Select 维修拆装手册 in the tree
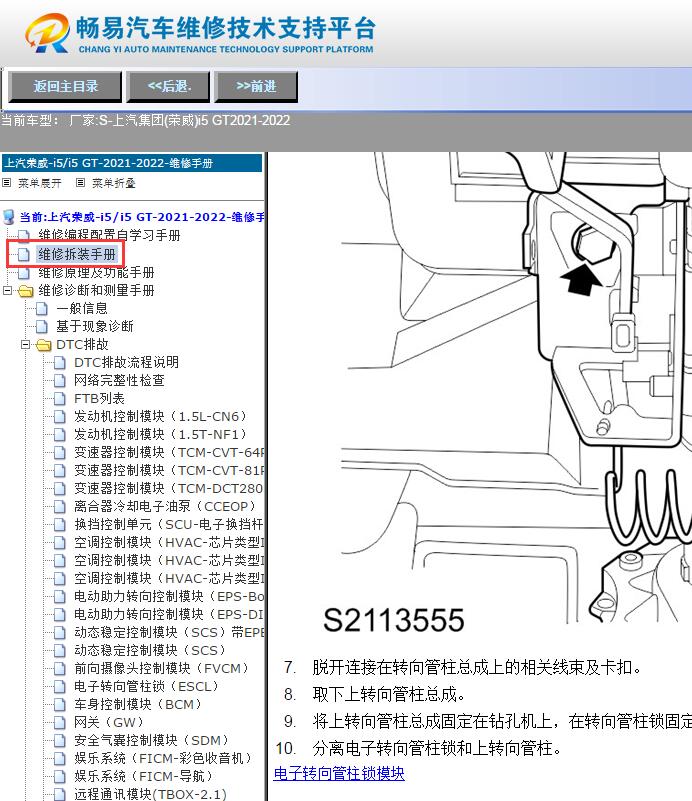 click(x=77, y=254)
